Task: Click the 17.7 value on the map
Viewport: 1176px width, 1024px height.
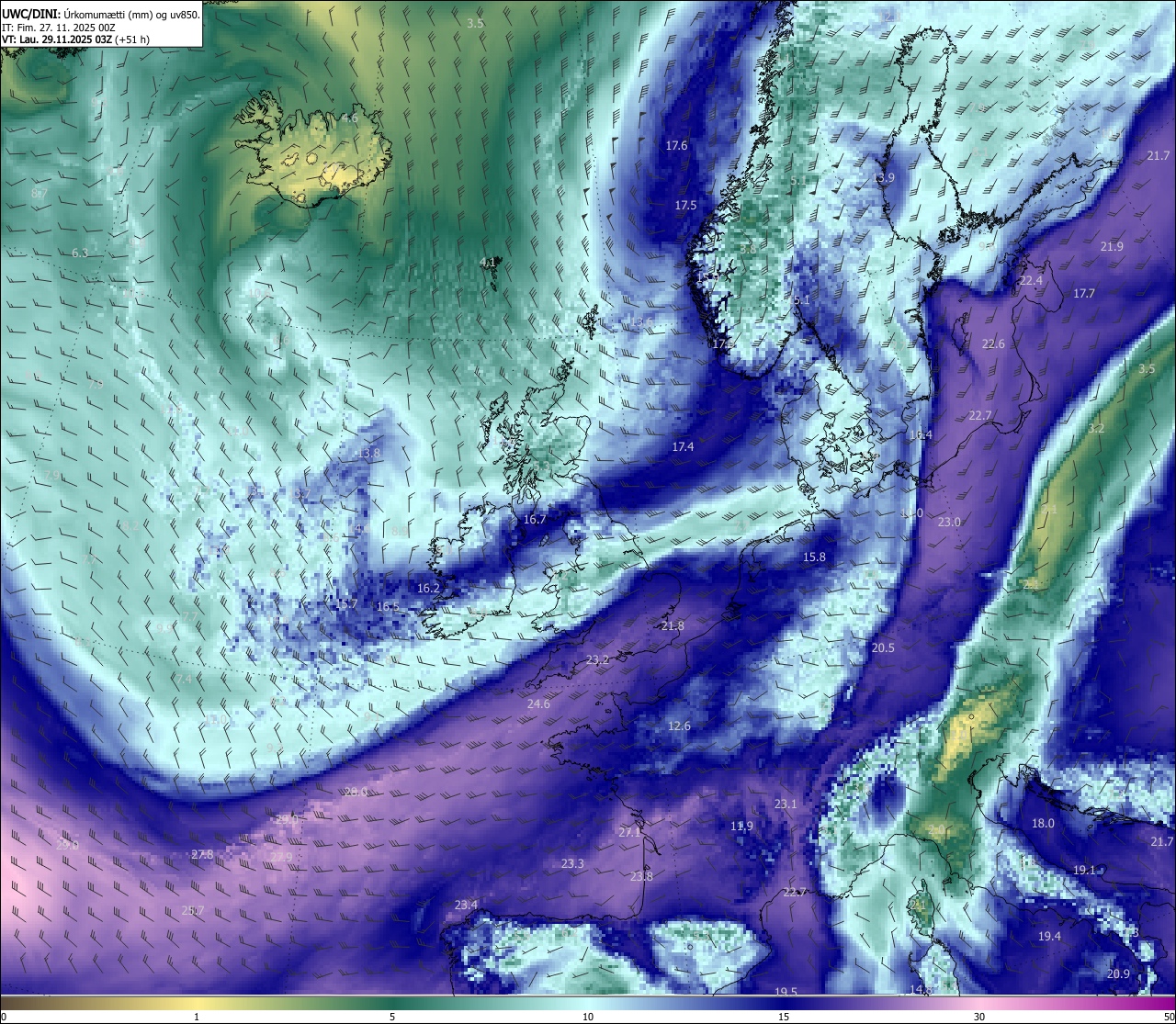Action: point(1084,293)
